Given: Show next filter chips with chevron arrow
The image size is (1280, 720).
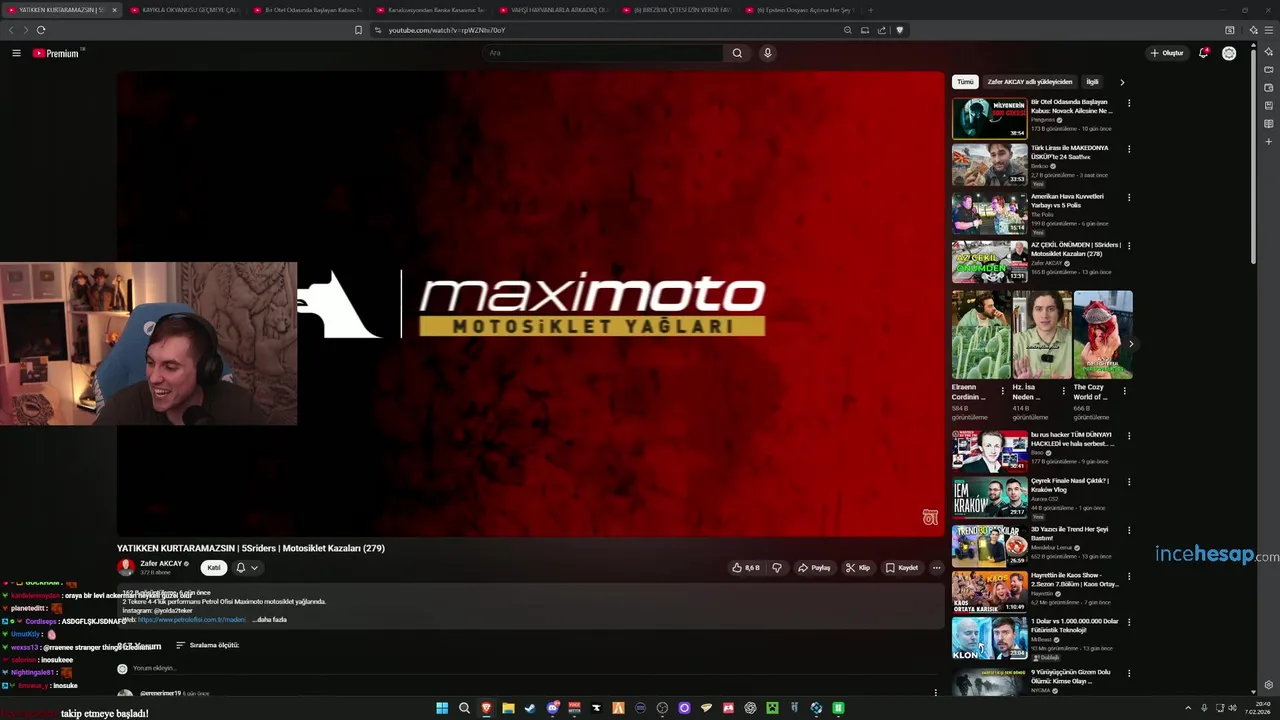Looking at the screenshot, I should click(1122, 82).
